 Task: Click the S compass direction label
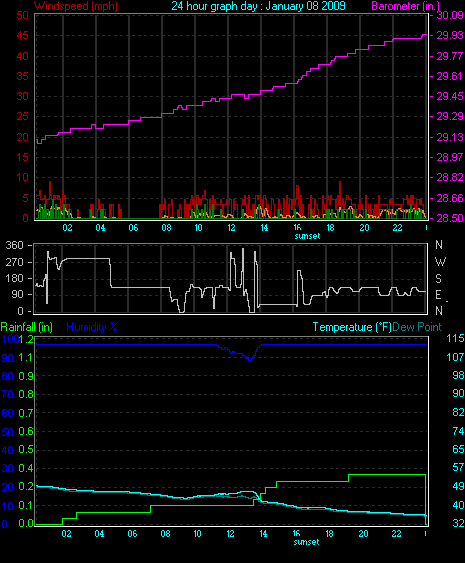[x=438, y=279]
